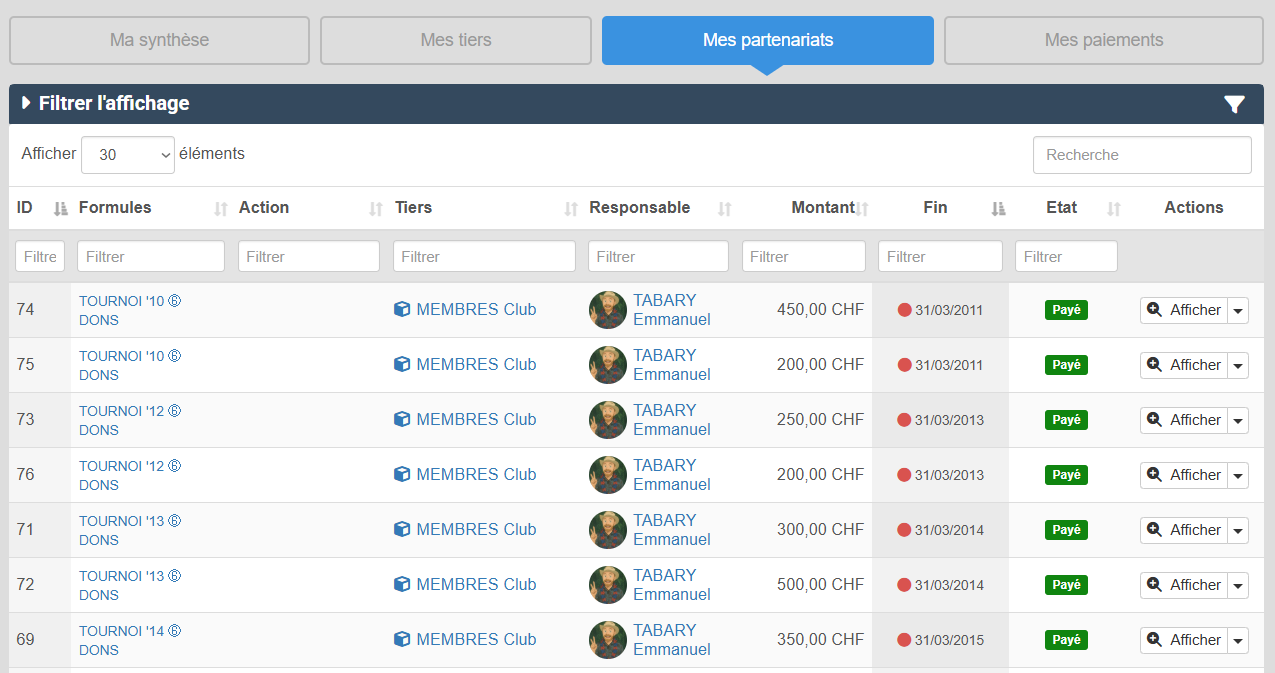The height and width of the screenshot is (673, 1275).
Task: Click TABARY avatar in row 75
Action: (608, 365)
